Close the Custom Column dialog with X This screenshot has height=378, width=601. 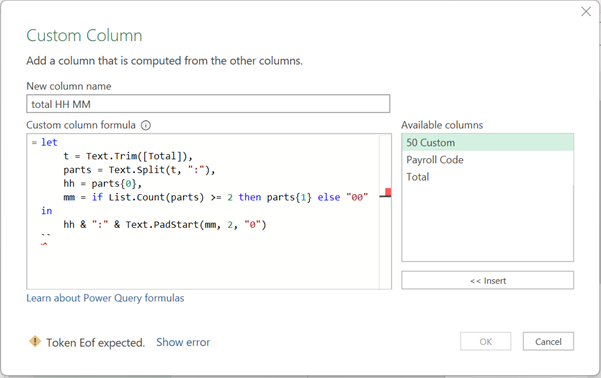(x=586, y=12)
